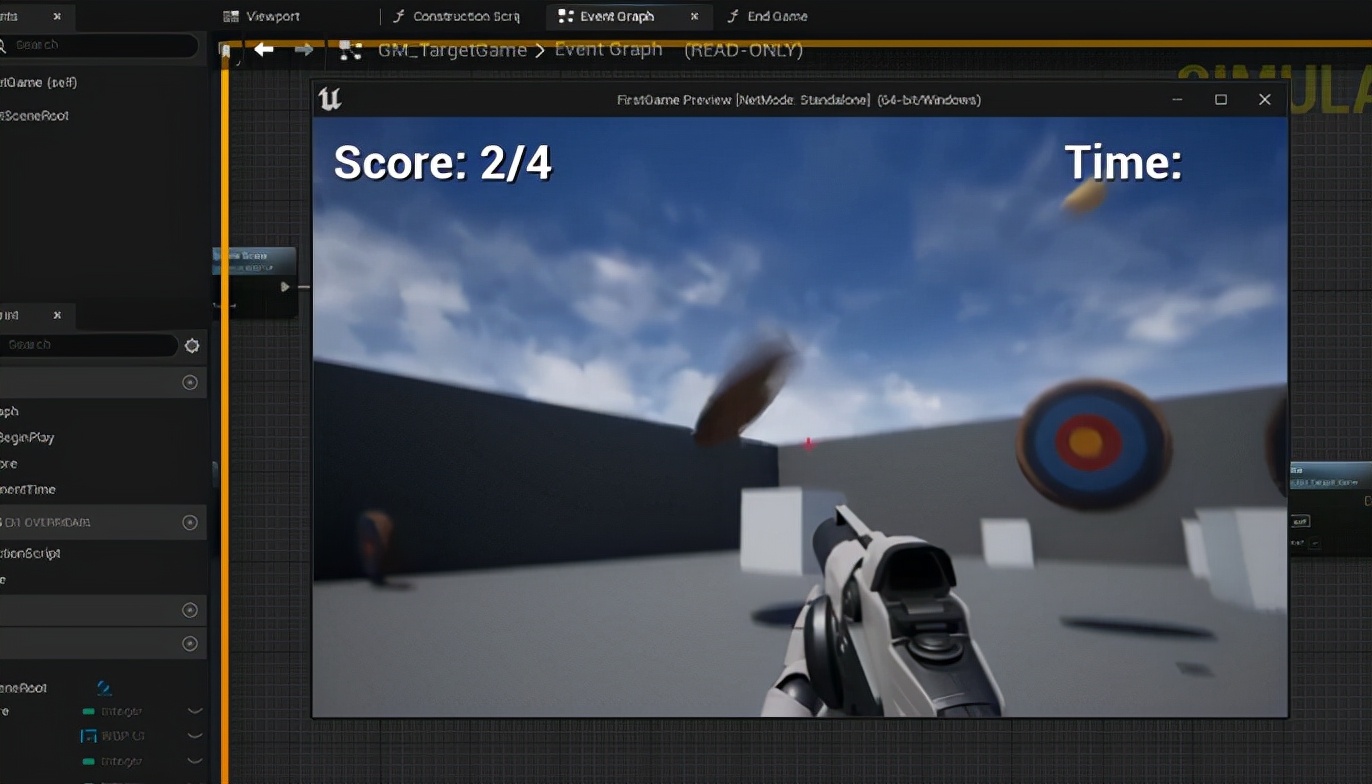
Task: Click the exec output pin on left node
Action: pyautogui.click(x=285, y=287)
